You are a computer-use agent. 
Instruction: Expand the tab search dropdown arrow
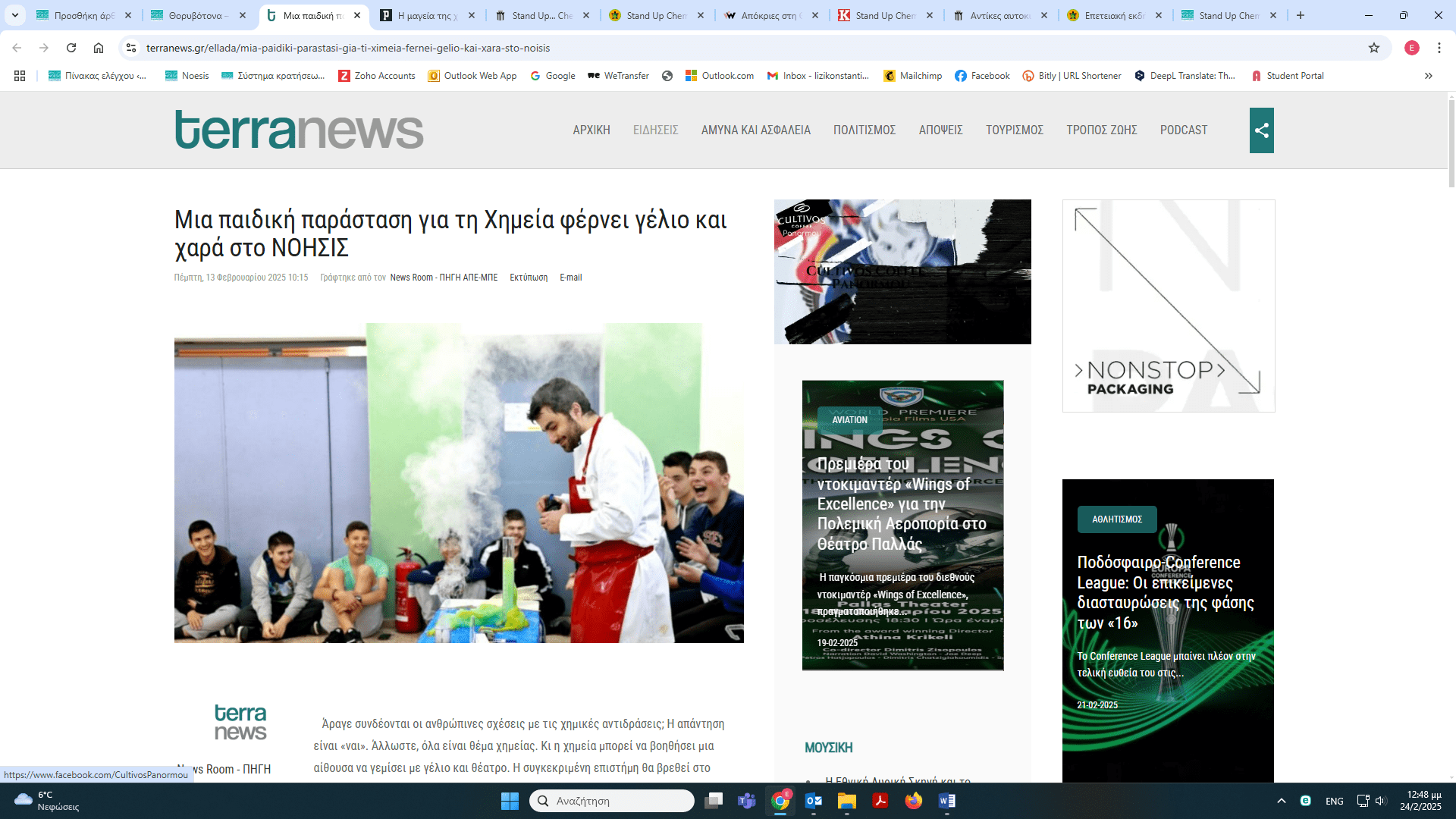point(14,15)
